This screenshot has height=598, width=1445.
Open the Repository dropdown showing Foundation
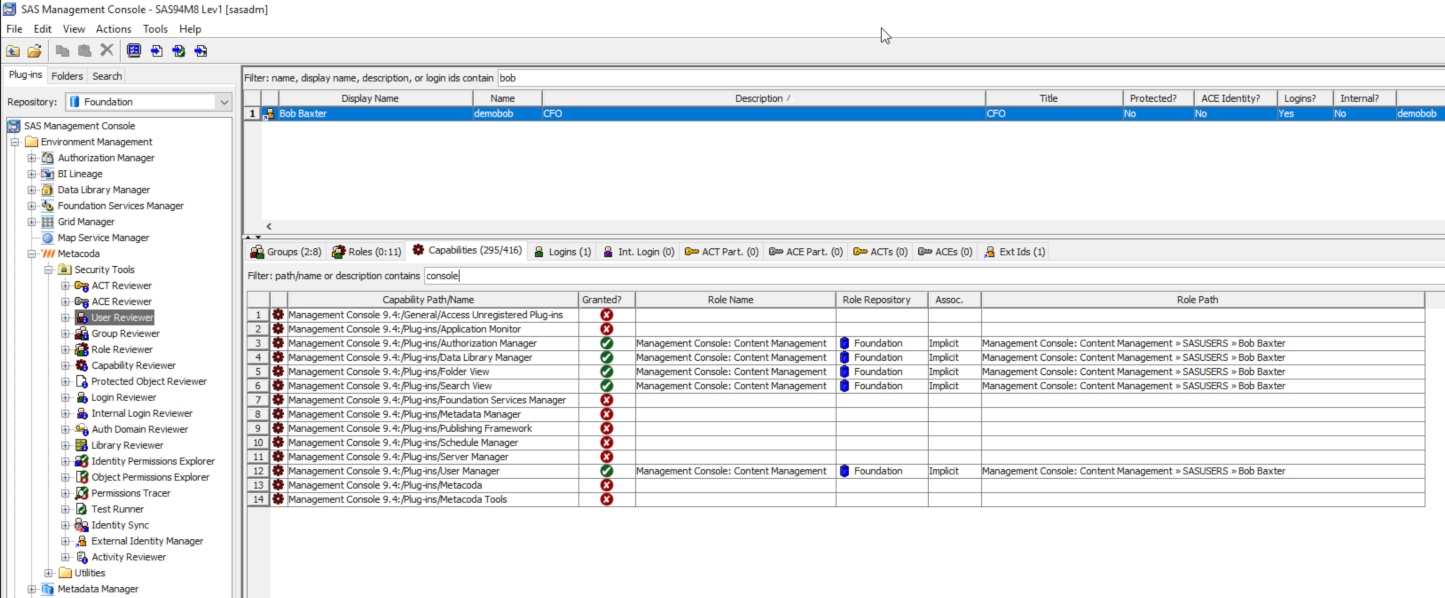click(x=224, y=101)
